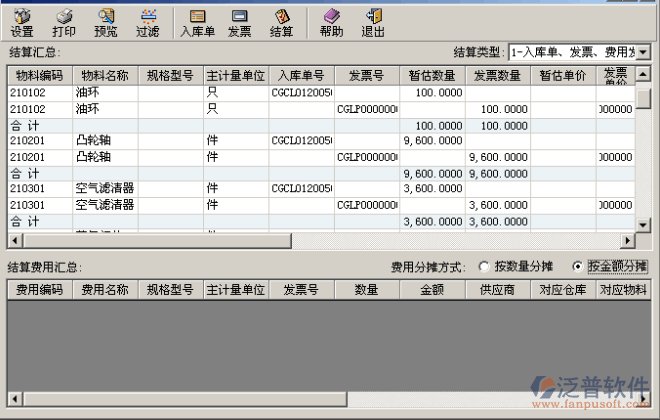
Task: Click upper table vertical scrollbar thumb
Action: coord(643,98)
